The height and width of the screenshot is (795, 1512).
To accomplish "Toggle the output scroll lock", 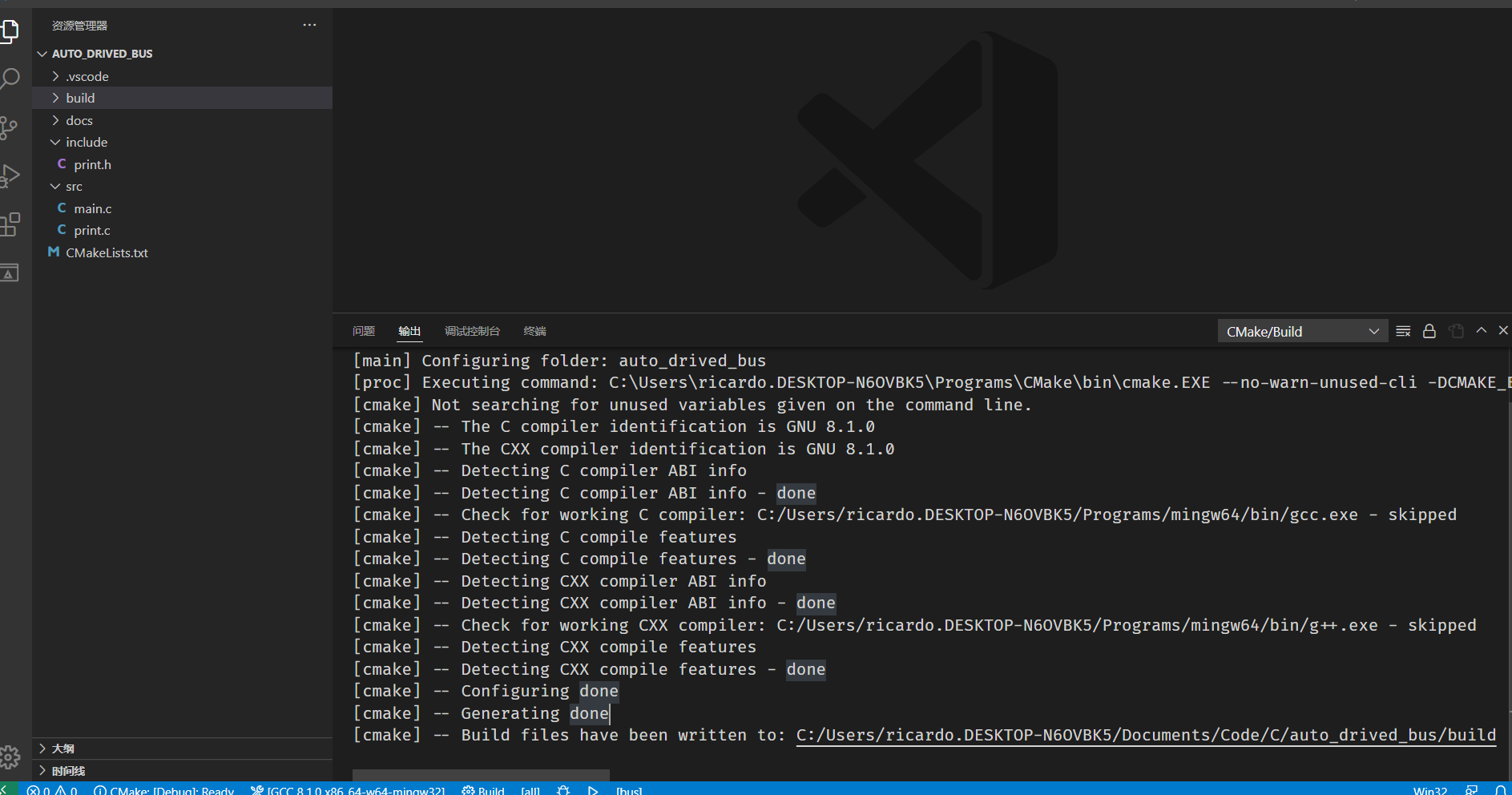I will point(1429,331).
